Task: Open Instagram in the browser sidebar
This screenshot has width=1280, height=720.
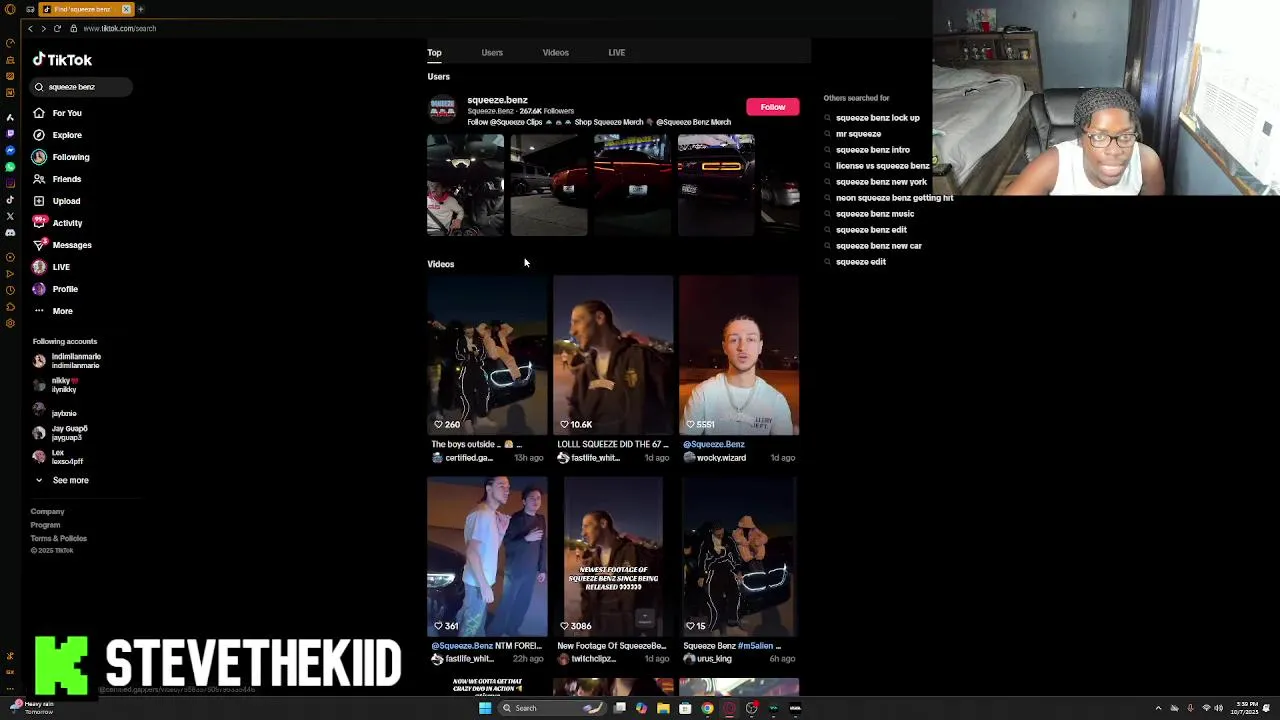Action: (10, 183)
